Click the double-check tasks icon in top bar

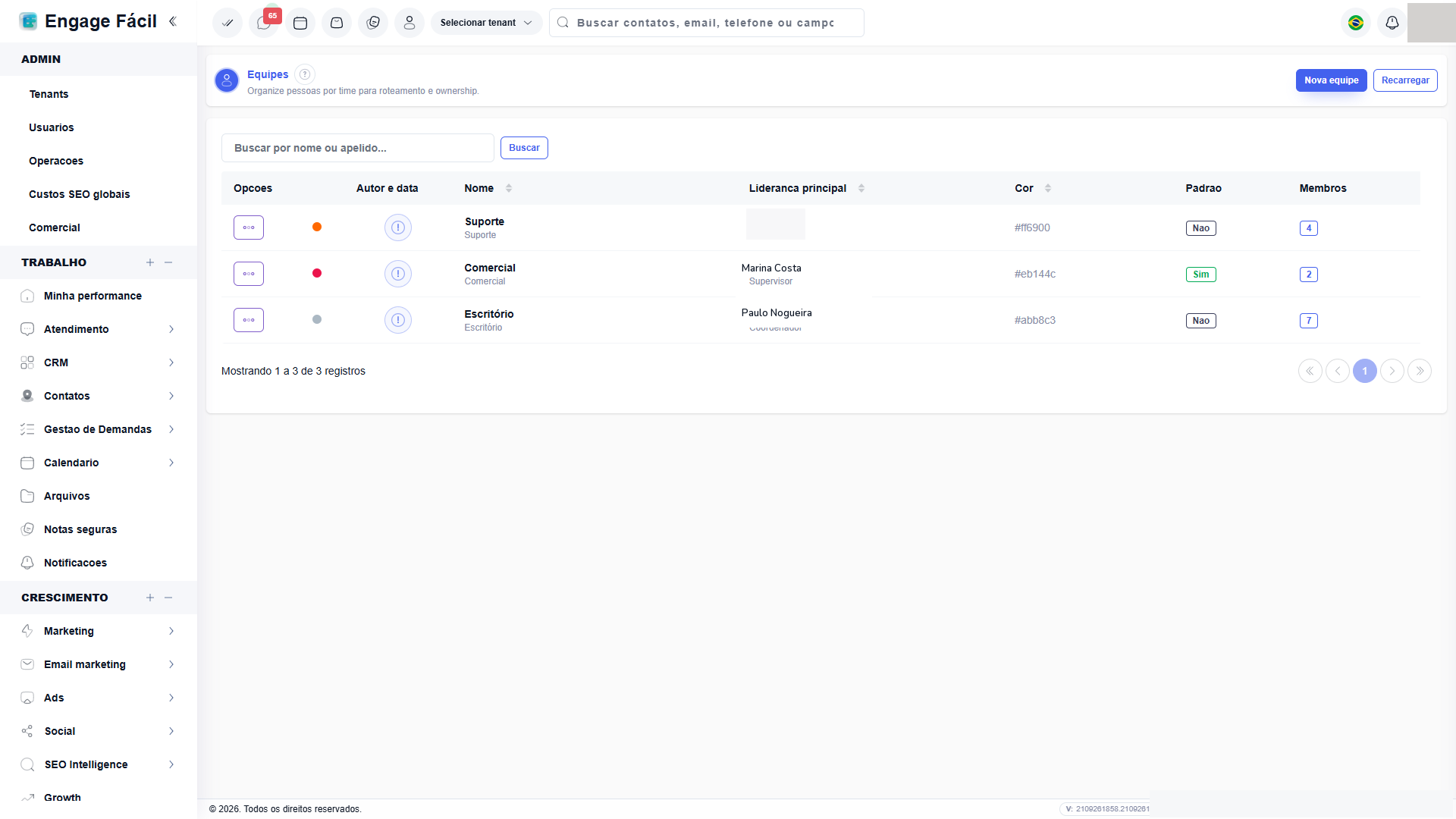[227, 23]
